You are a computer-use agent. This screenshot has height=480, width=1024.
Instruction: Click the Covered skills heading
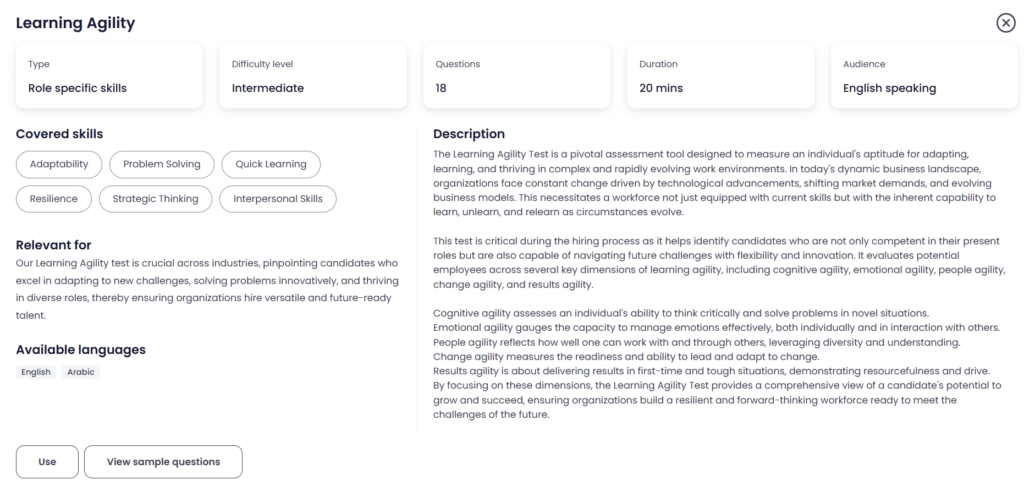click(x=59, y=134)
